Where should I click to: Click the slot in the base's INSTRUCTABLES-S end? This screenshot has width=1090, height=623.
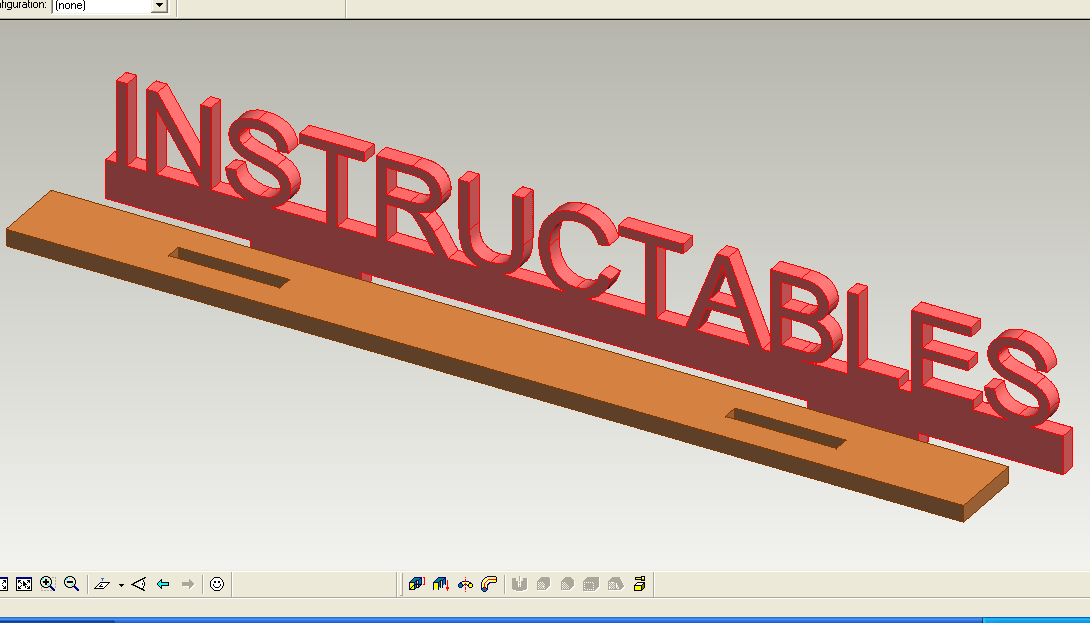[x=786, y=429]
